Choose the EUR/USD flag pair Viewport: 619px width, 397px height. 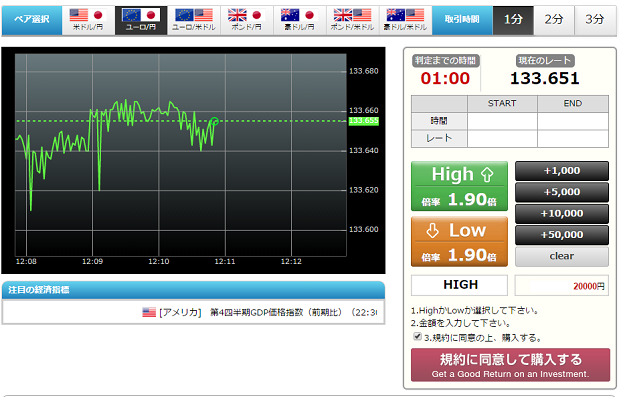tap(194, 15)
